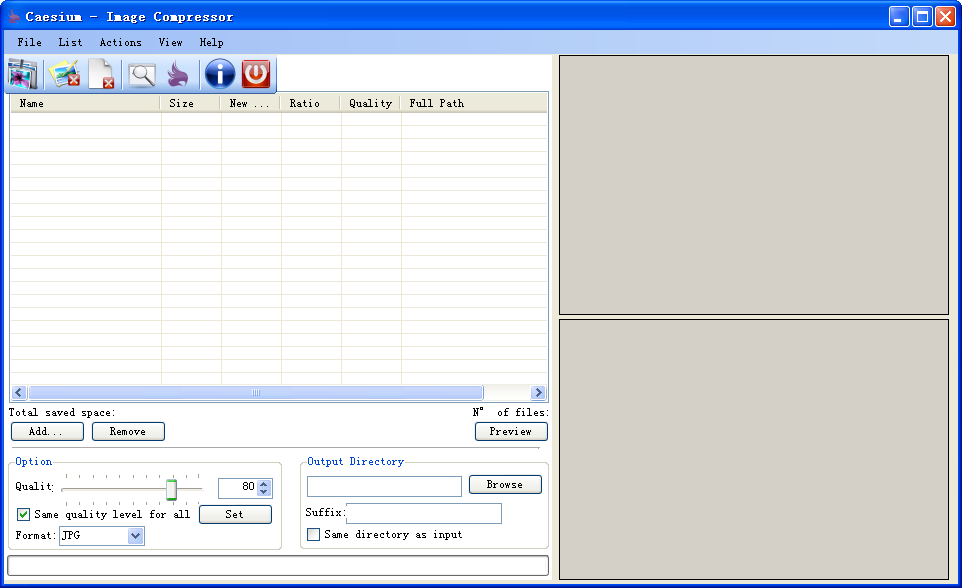This screenshot has height=588, width=962.
Task: Click the purple Caesium compress icon
Action: pyautogui.click(x=179, y=75)
